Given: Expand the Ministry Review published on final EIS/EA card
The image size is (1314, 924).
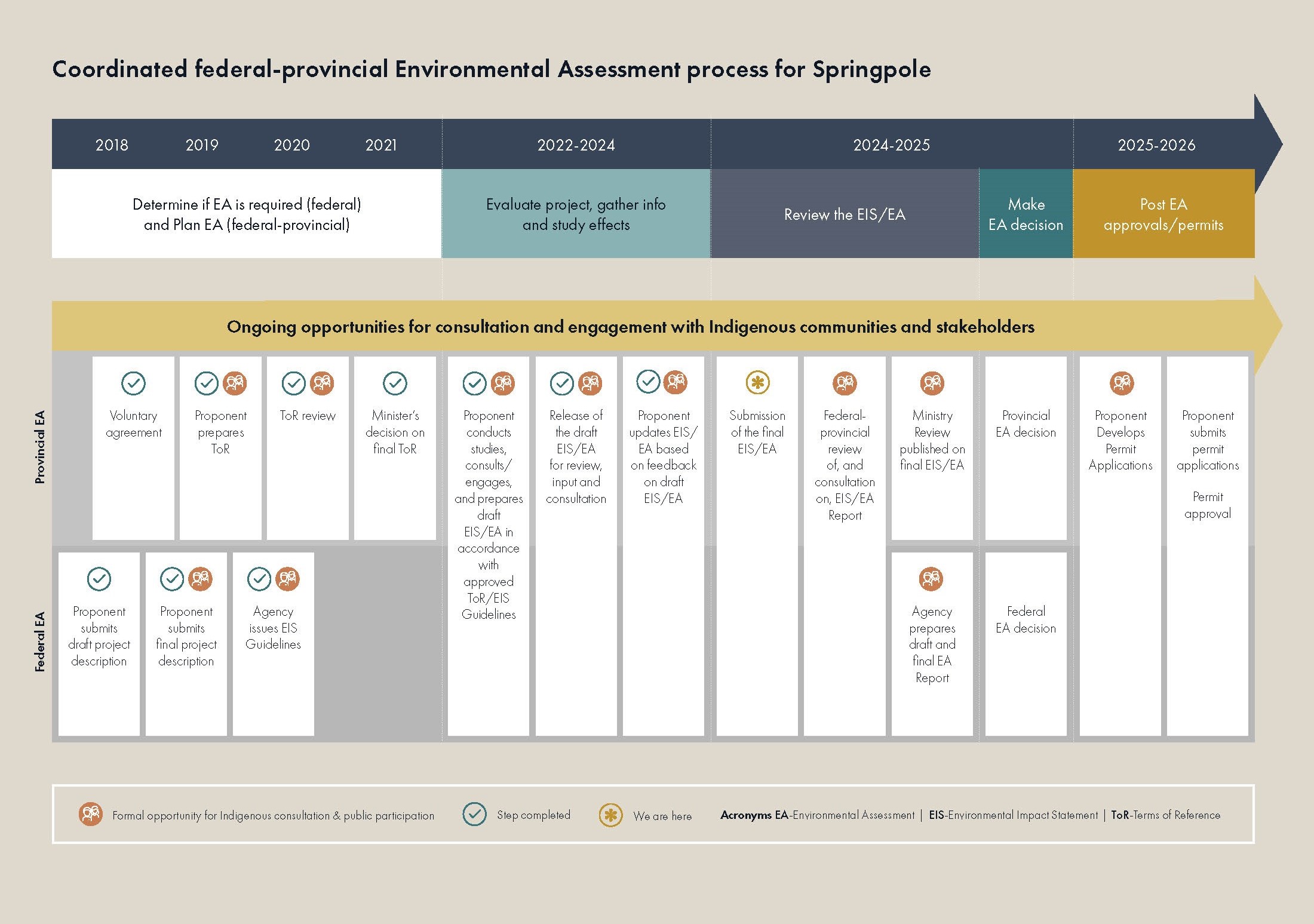Looking at the screenshot, I should (x=932, y=448).
